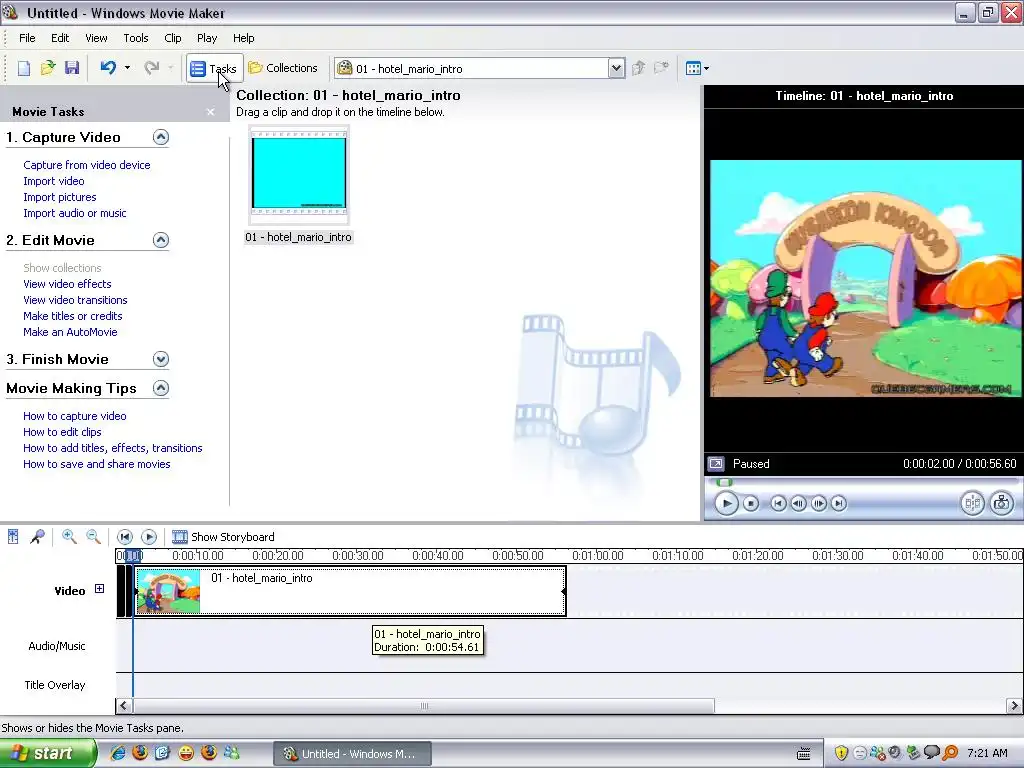Image resolution: width=1024 pixels, height=768 pixels.
Task: Switch the monitor to full screen
Action: [x=716, y=464]
